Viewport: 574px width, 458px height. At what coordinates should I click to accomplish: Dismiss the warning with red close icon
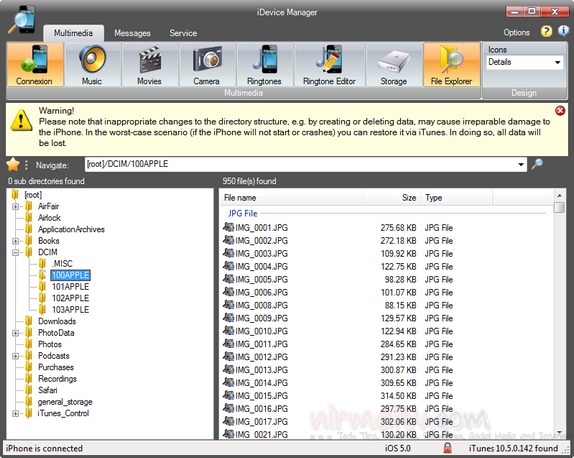point(560,111)
